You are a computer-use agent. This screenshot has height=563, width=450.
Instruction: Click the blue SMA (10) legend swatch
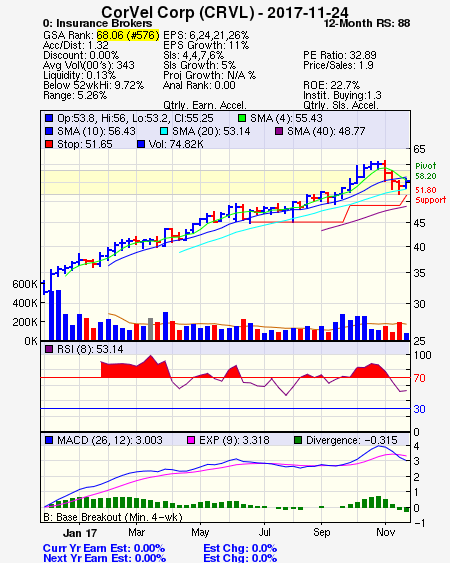(x=49, y=131)
